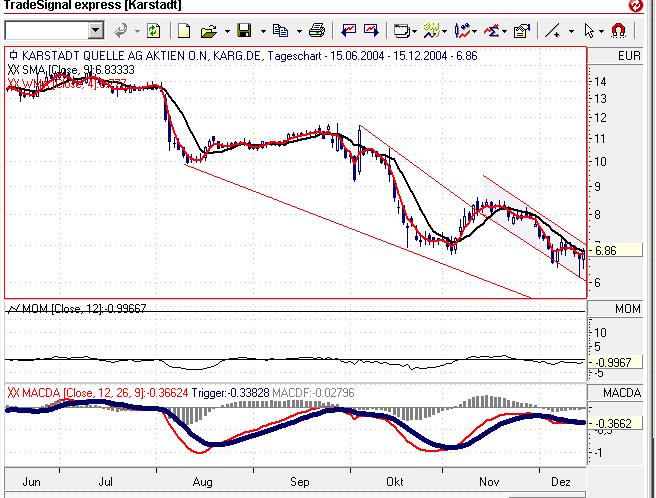Click the sigma formula icon
Image resolution: width=656 pixels, height=498 pixels.
(x=492, y=31)
